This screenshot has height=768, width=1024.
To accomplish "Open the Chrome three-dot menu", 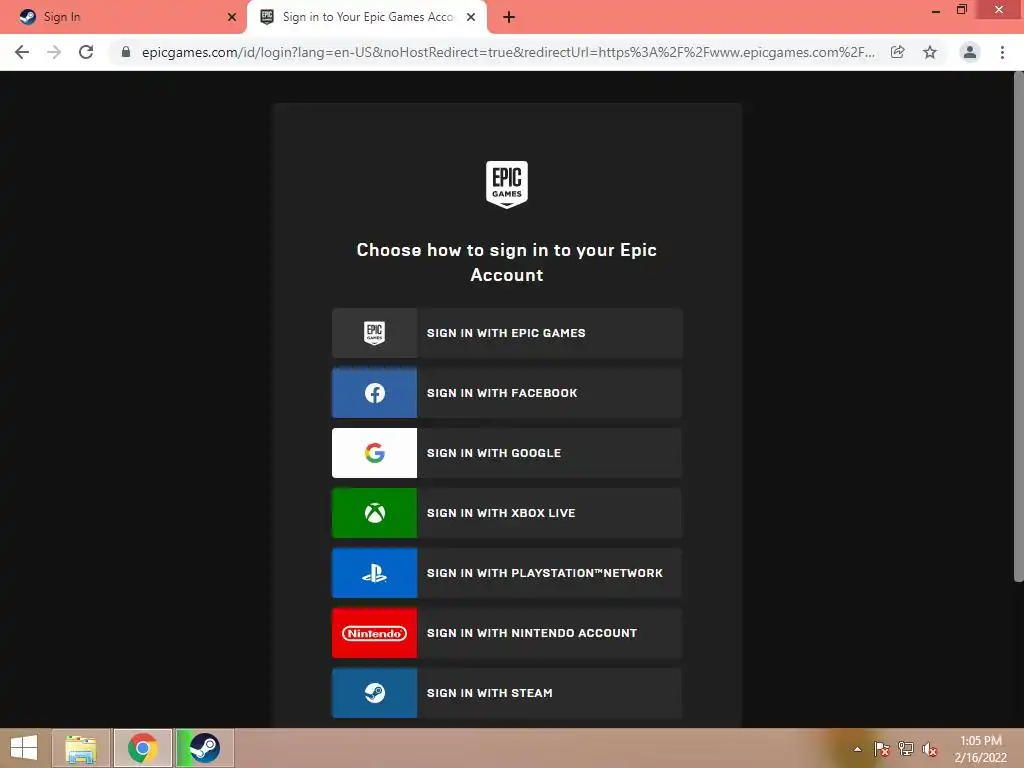I will click(1002, 52).
